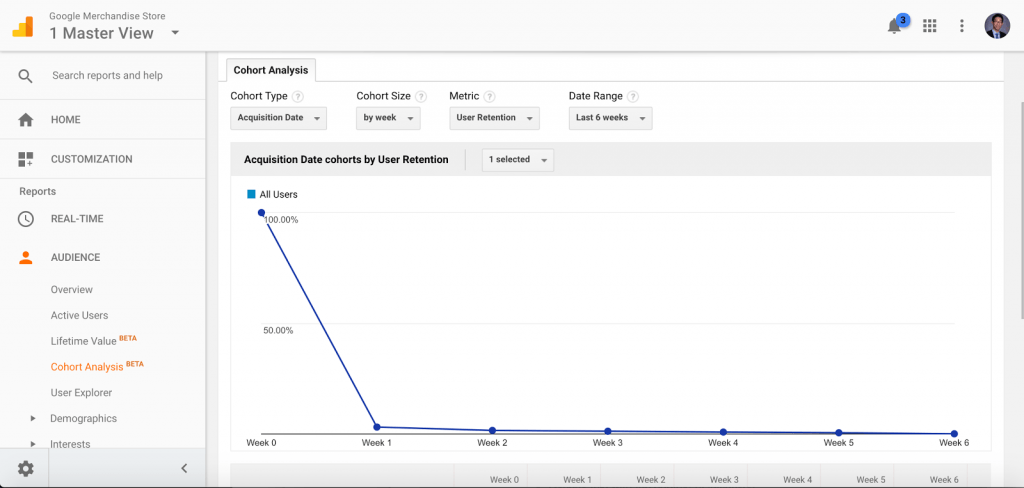Viewport: 1024px width, 488px height.
Task: Click the Real-Time clock icon
Action: (x=25, y=219)
